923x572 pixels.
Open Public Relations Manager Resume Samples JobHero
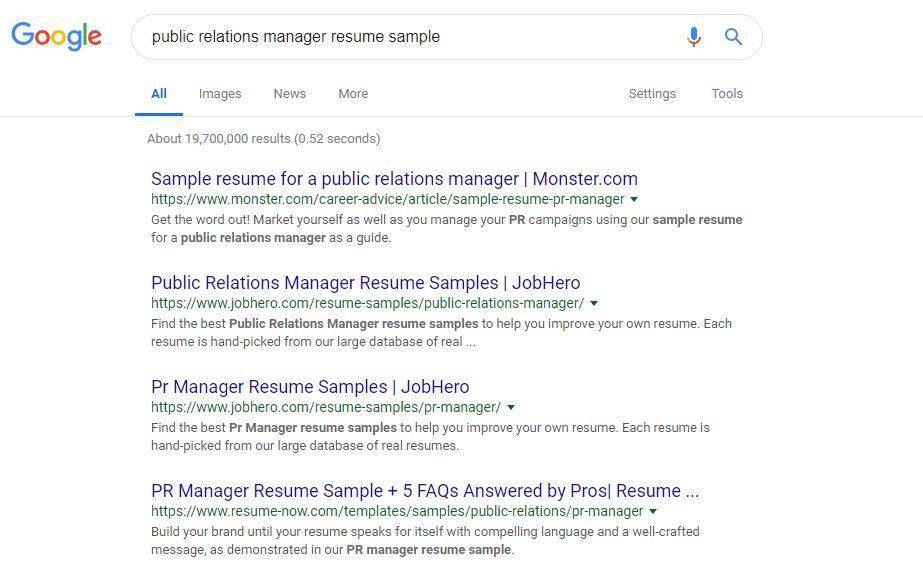point(366,283)
